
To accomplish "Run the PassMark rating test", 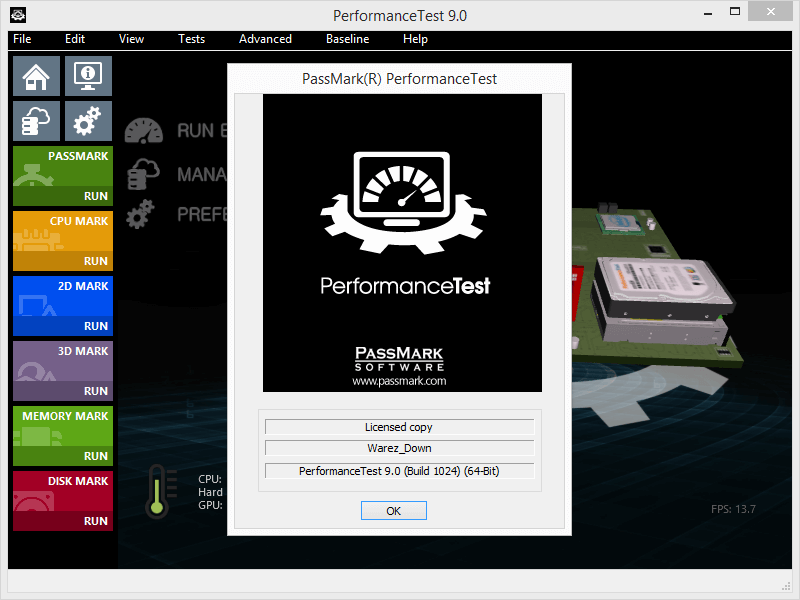I will click(x=95, y=196).
